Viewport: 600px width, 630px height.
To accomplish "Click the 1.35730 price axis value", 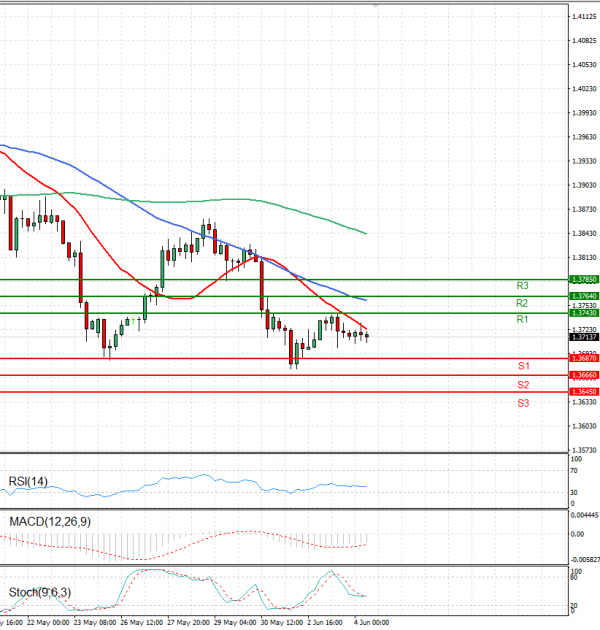I will pos(584,450).
